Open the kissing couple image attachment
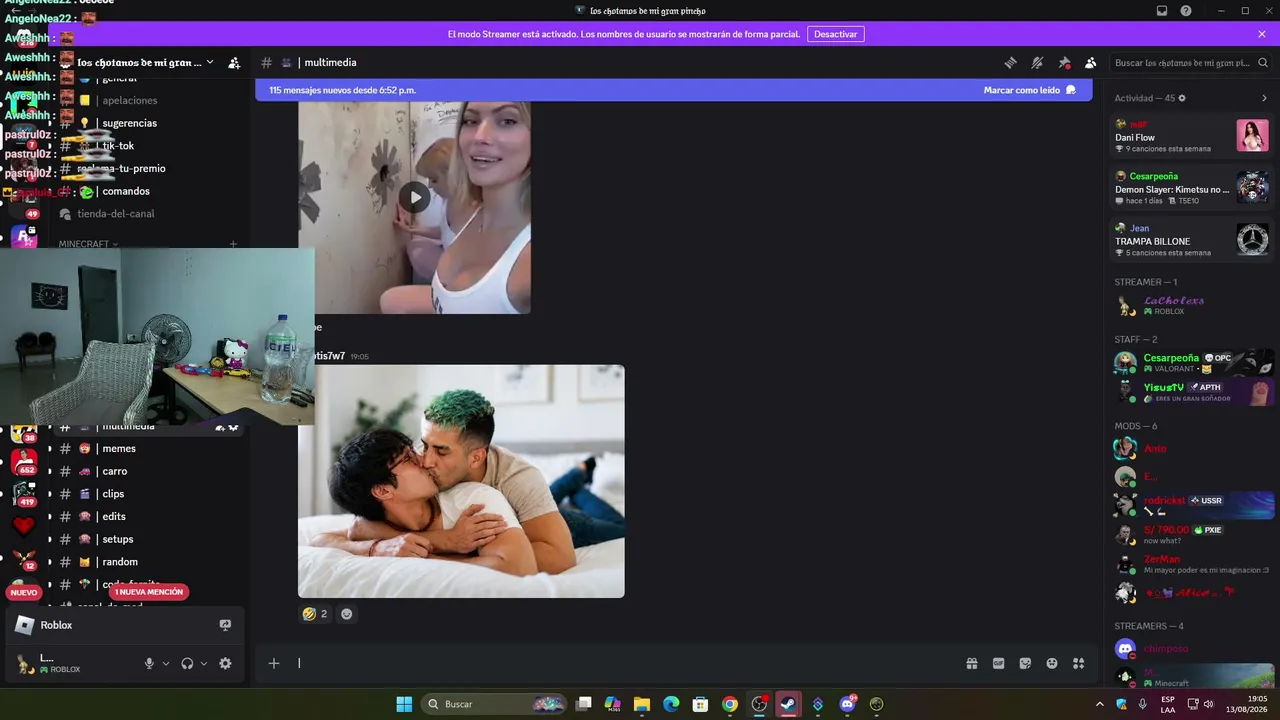The image size is (1280, 720). point(461,481)
